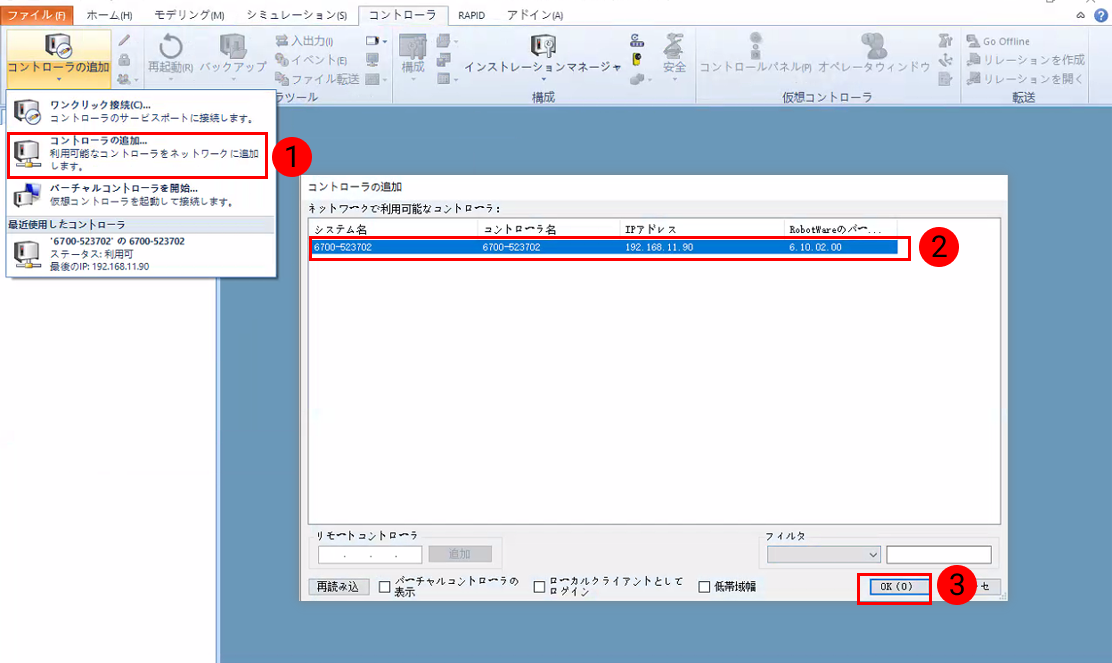The image size is (1112, 663).
Task: Open the インストレーションマネージャ icon
Action: click(x=543, y=46)
